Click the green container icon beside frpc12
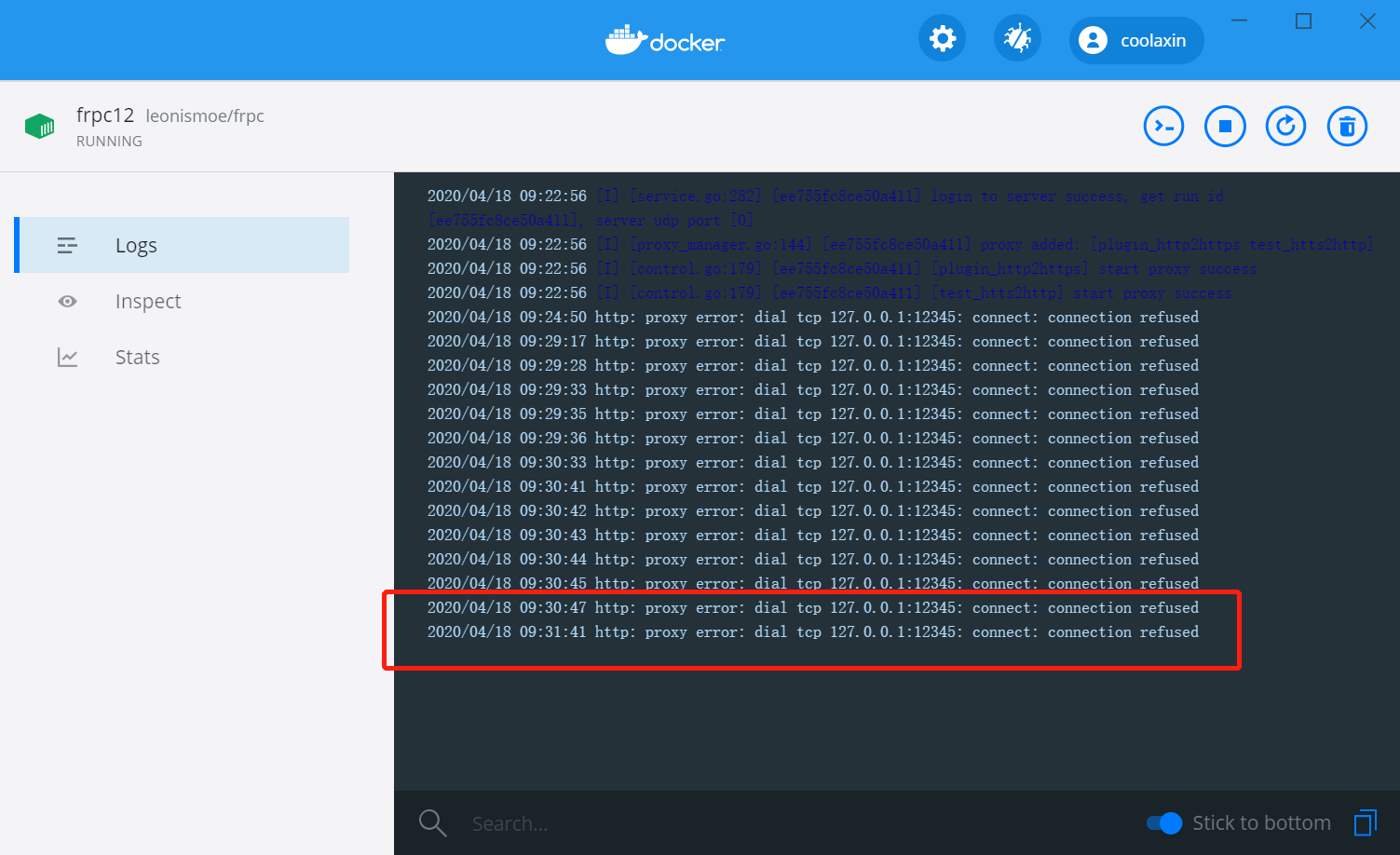Viewport: 1400px width, 855px height. tap(39, 126)
